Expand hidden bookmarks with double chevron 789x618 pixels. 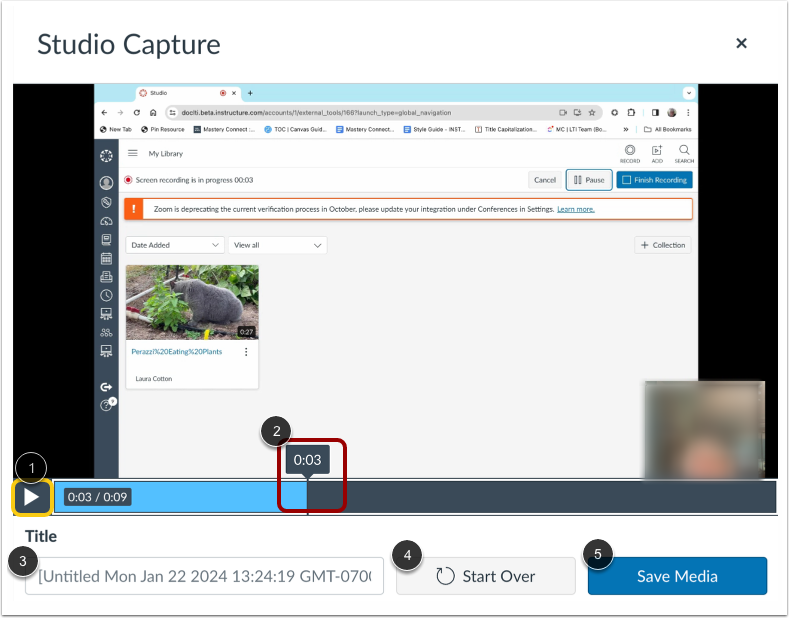coord(625,129)
